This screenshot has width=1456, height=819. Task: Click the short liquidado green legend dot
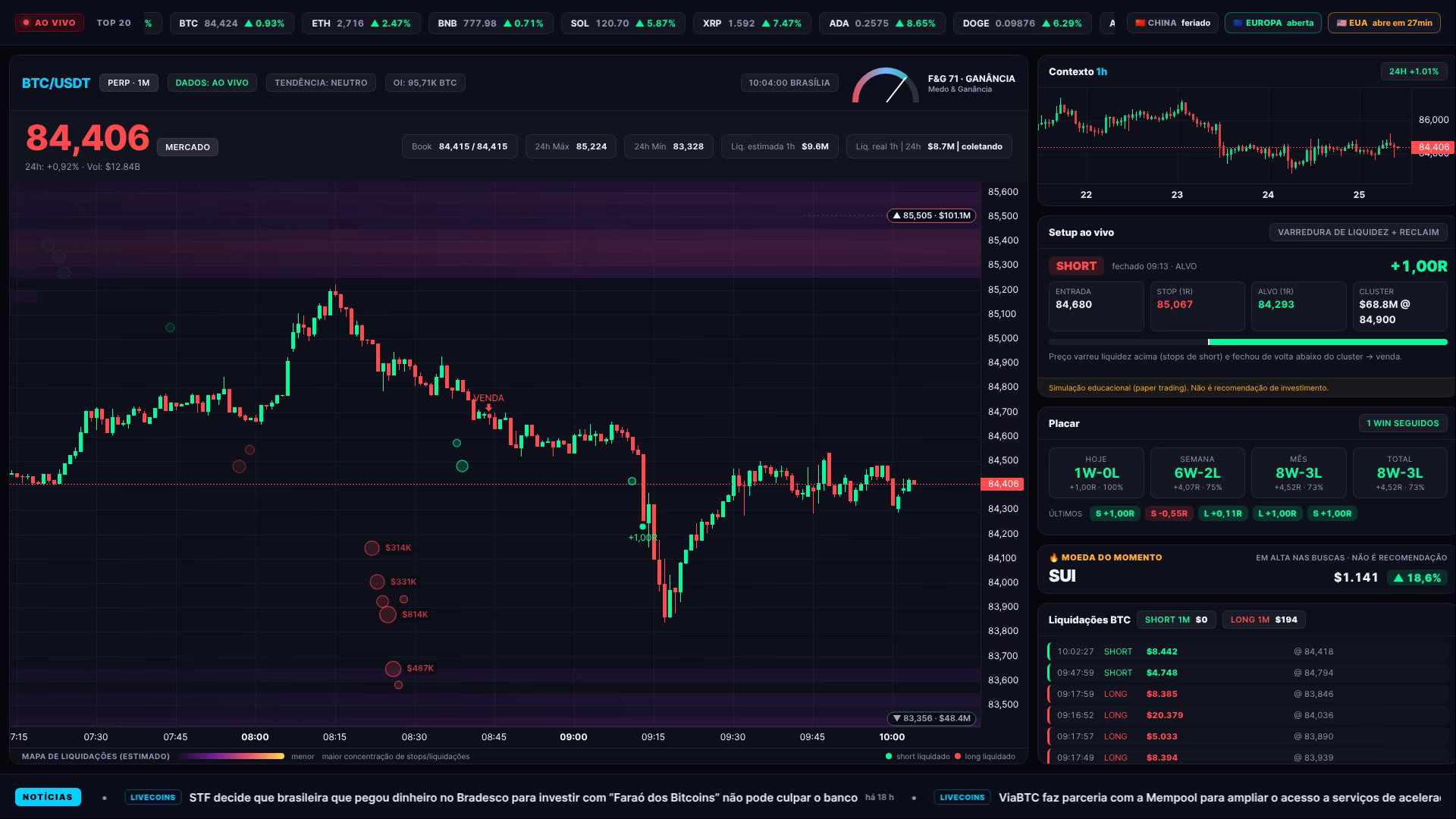[x=889, y=756]
